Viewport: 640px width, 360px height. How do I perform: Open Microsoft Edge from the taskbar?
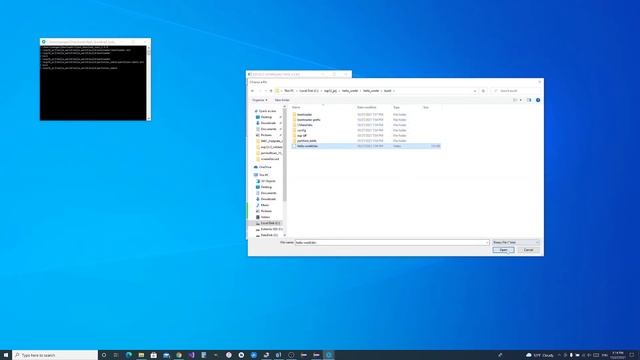129,355
